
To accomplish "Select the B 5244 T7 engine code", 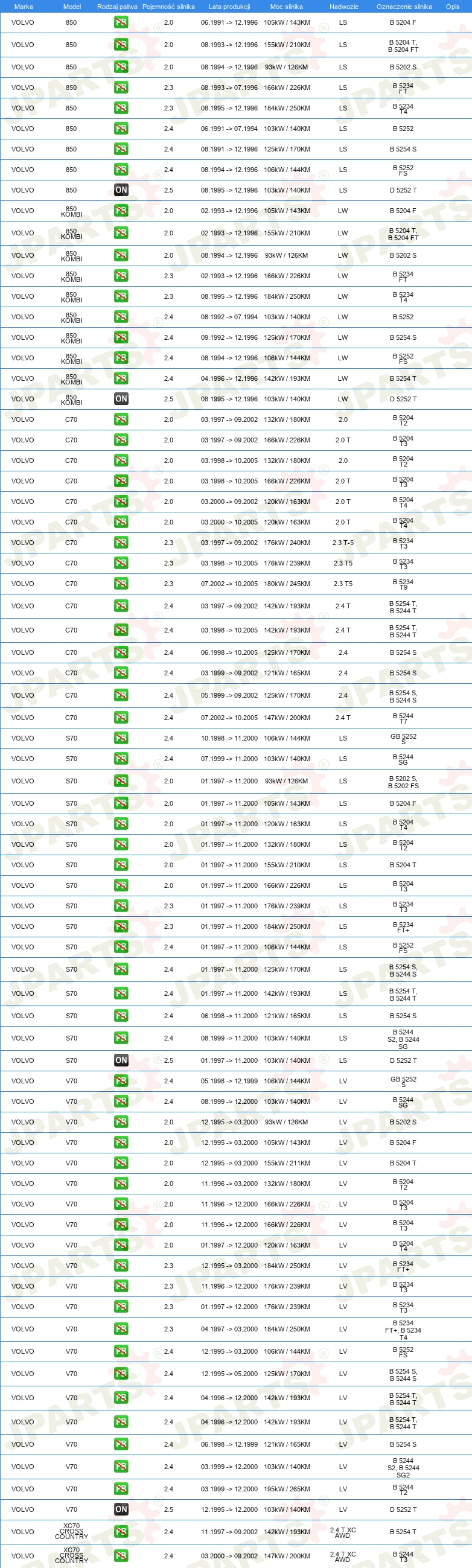I will click(403, 718).
